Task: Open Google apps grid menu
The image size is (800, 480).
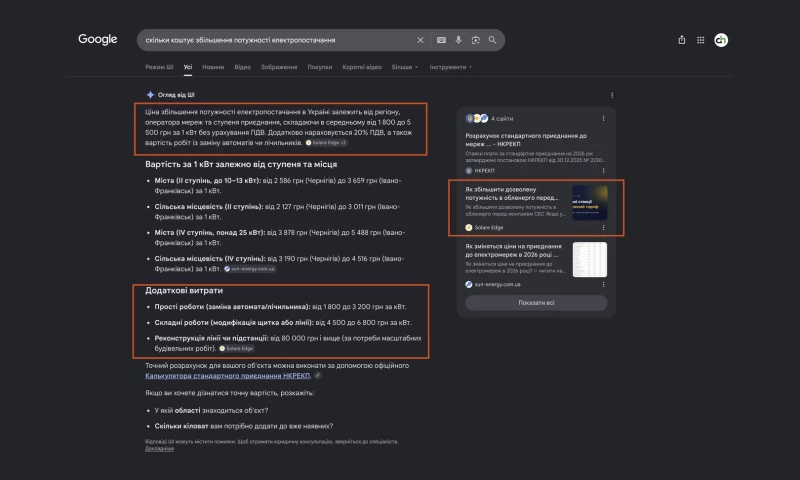Action: (x=701, y=40)
